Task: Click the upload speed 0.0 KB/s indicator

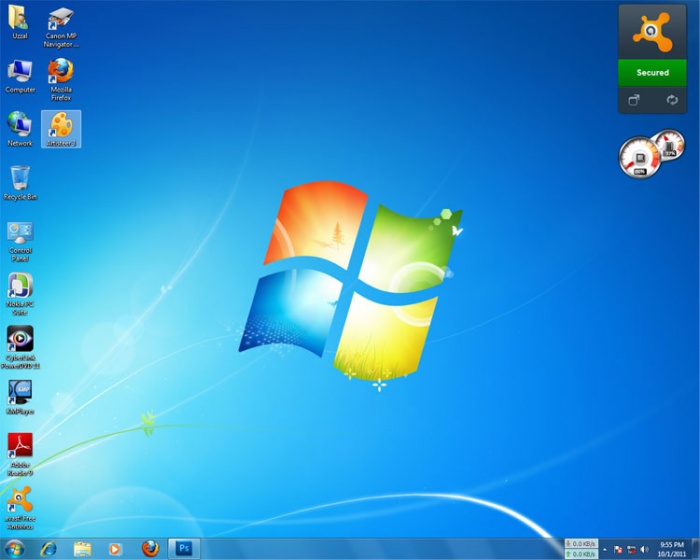Action: point(581,554)
